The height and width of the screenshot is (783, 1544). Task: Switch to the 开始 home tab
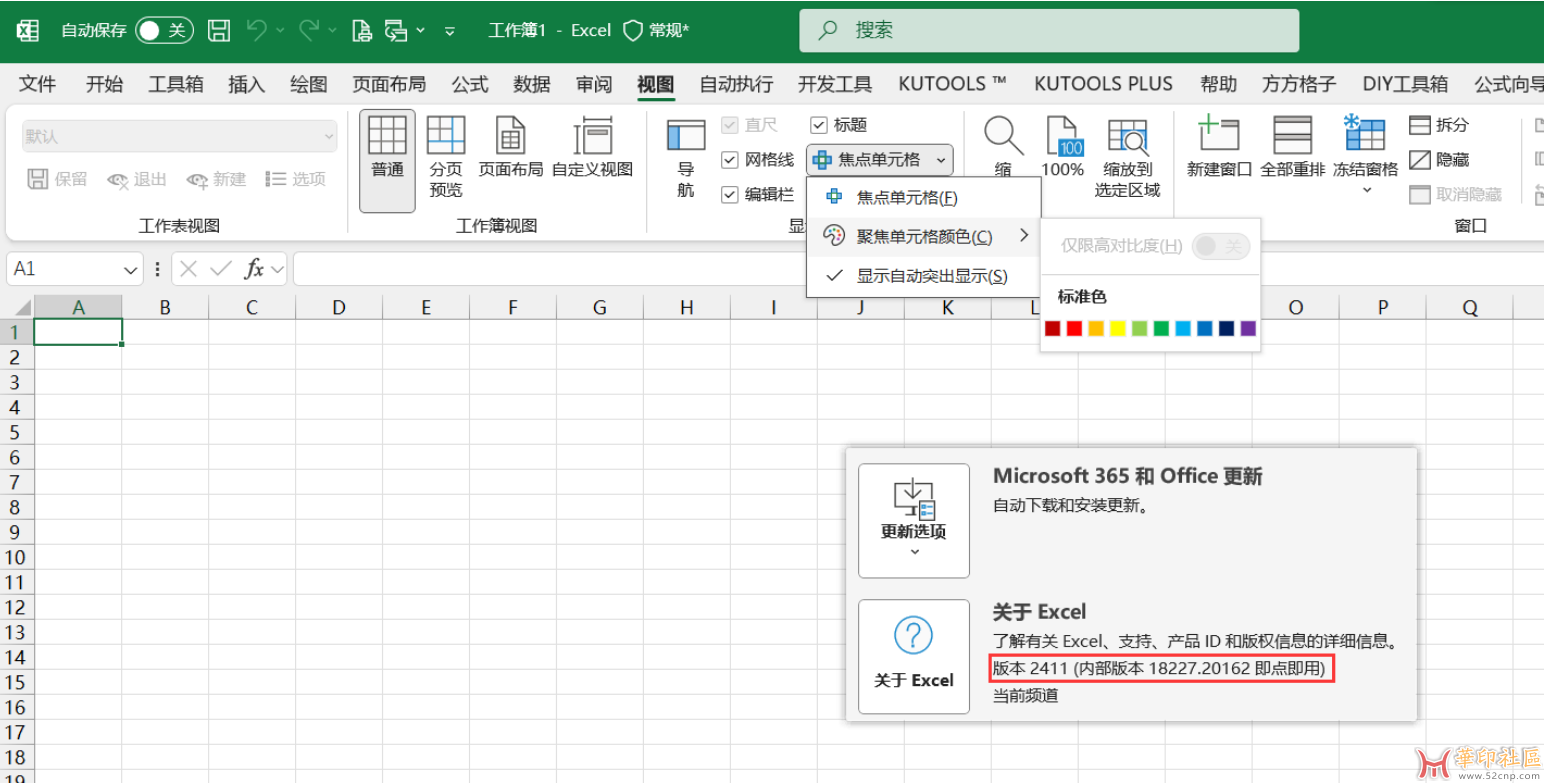point(104,84)
